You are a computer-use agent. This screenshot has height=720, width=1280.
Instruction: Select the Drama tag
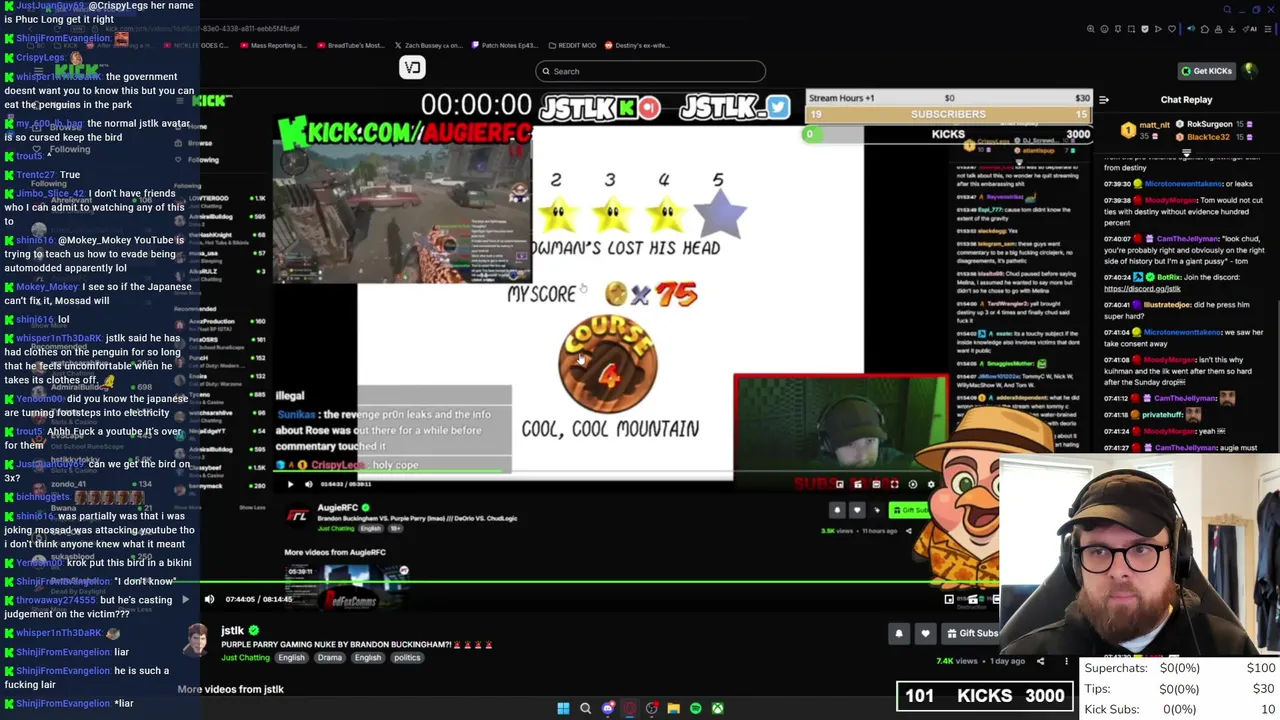[330, 658]
